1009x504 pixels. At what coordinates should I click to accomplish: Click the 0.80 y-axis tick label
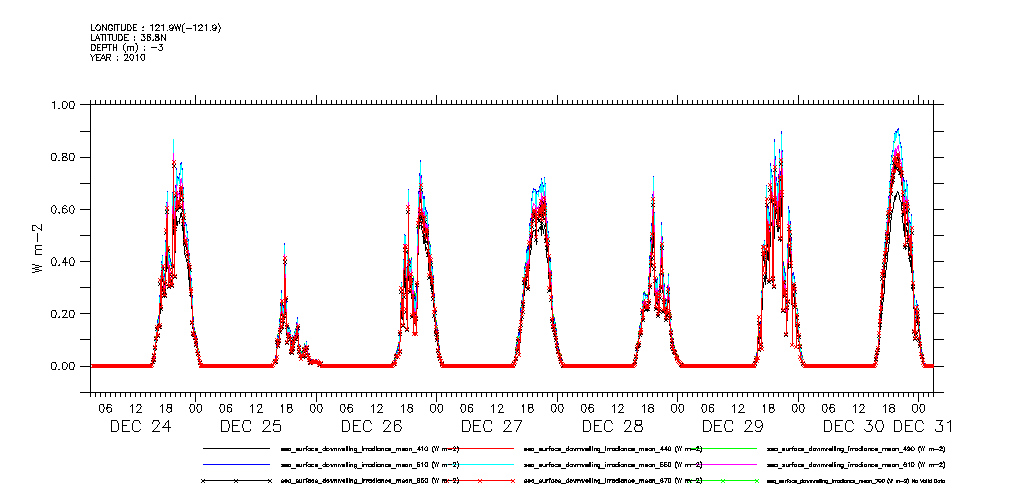coord(63,157)
